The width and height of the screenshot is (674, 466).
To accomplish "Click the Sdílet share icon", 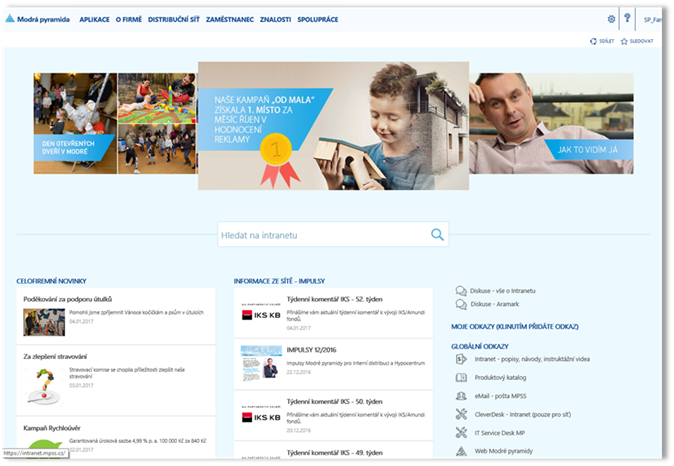I will (x=593, y=41).
